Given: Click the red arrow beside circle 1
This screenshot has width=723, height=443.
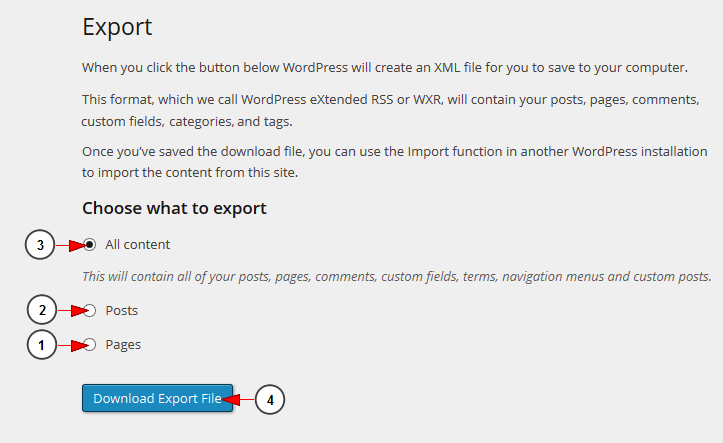Looking at the screenshot, I should tap(73, 345).
